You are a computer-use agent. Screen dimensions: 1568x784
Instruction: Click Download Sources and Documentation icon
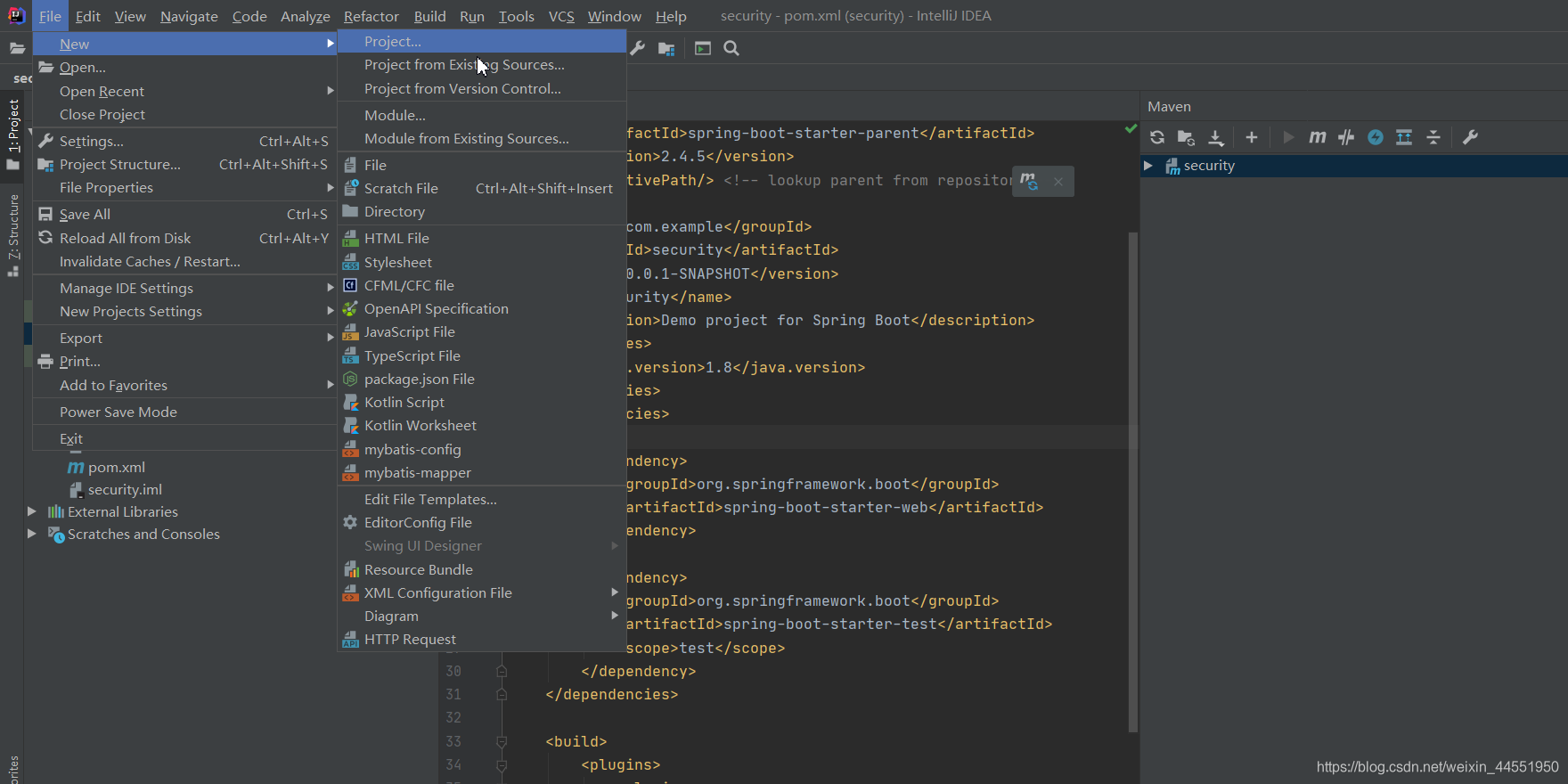click(x=1216, y=137)
